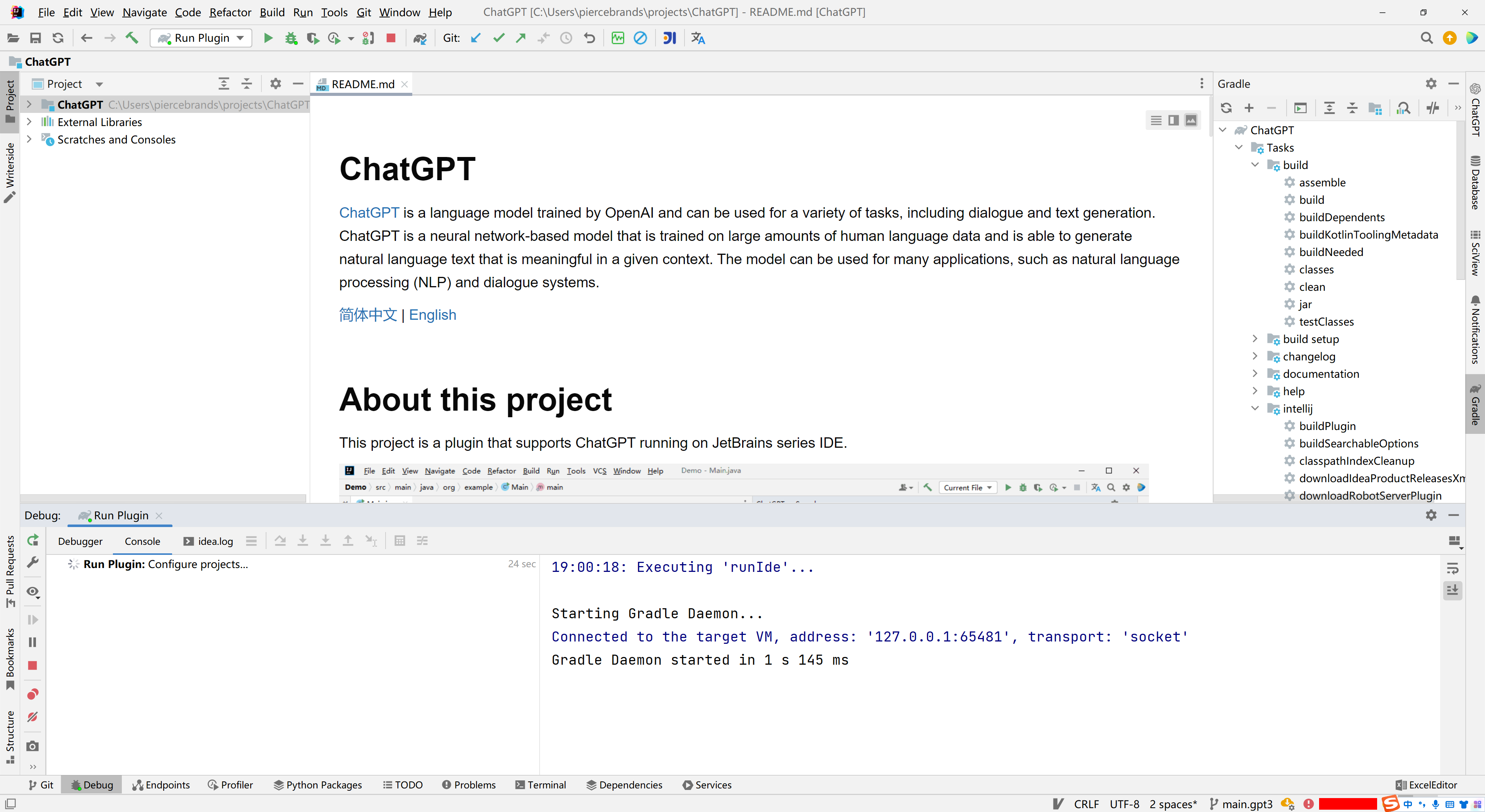
Task: Run with coverage icon in toolbar
Action: [x=312, y=38]
